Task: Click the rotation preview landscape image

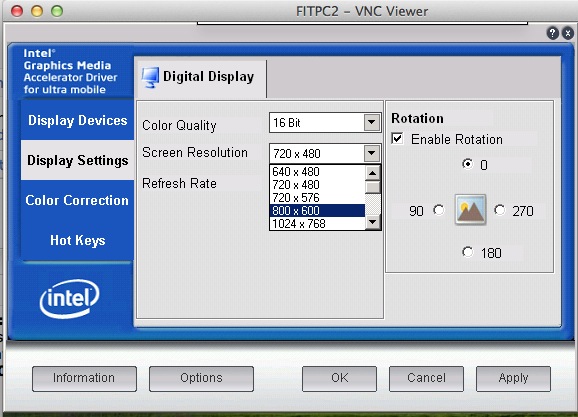Action: click(x=470, y=209)
